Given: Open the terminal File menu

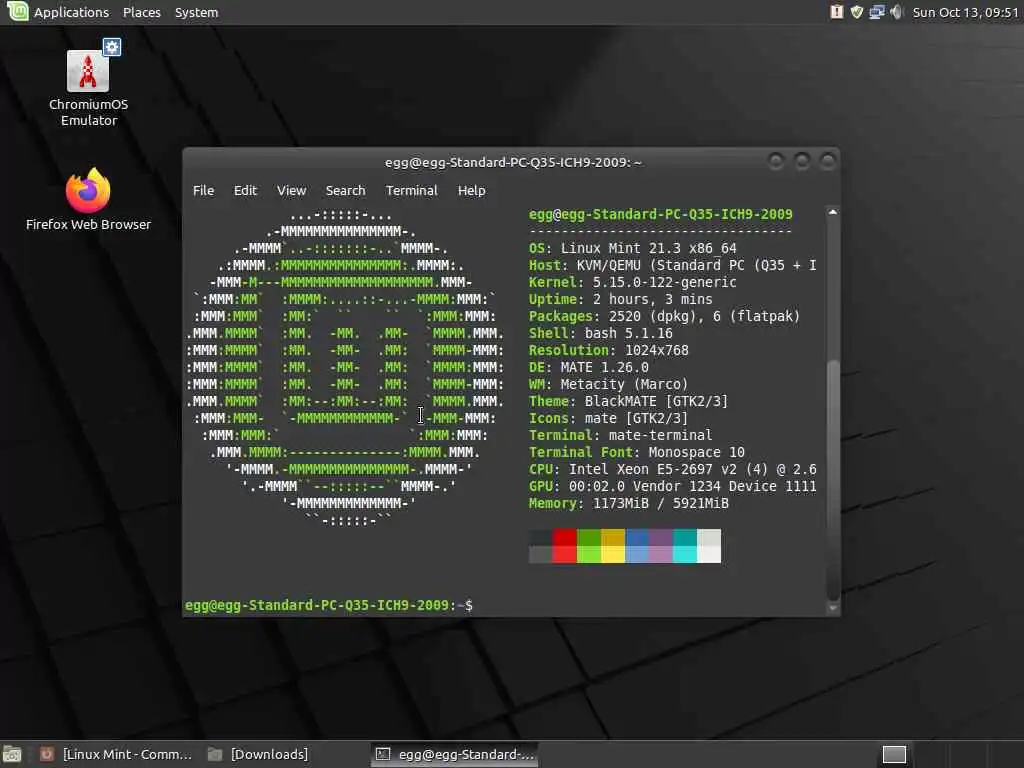Looking at the screenshot, I should [x=203, y=190].
